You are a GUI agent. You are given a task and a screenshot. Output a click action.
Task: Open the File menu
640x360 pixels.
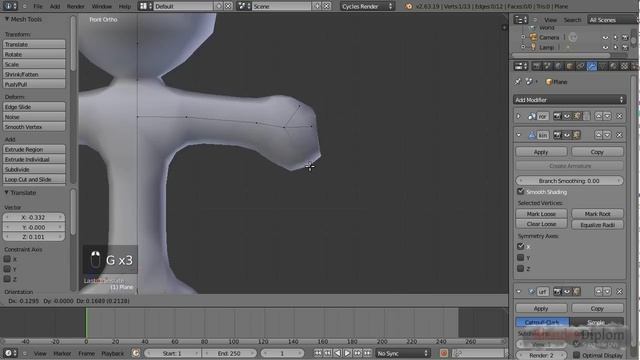point(38,6)
